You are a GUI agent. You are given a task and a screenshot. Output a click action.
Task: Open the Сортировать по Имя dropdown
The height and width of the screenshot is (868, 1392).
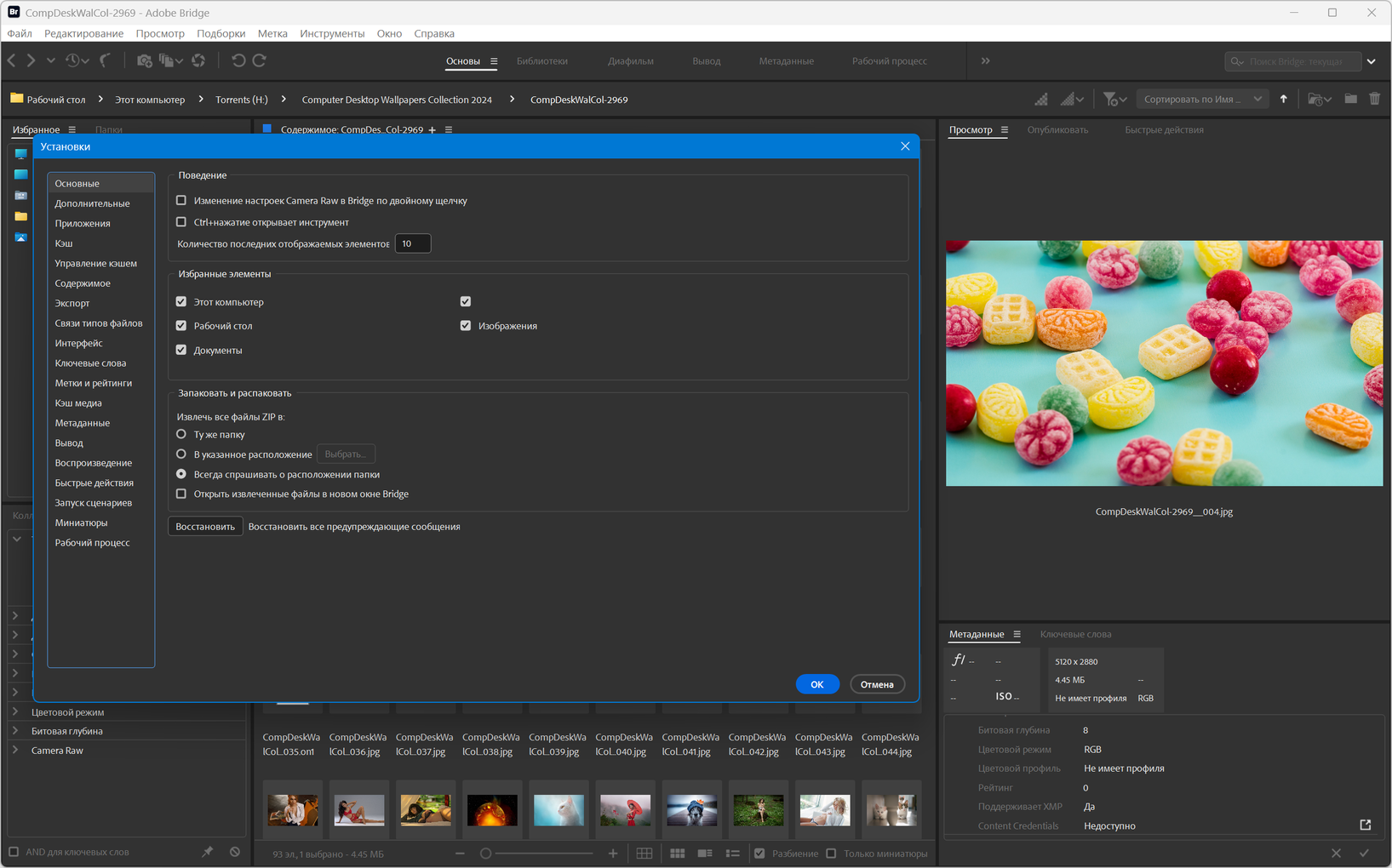click(x=1202, y=100)
